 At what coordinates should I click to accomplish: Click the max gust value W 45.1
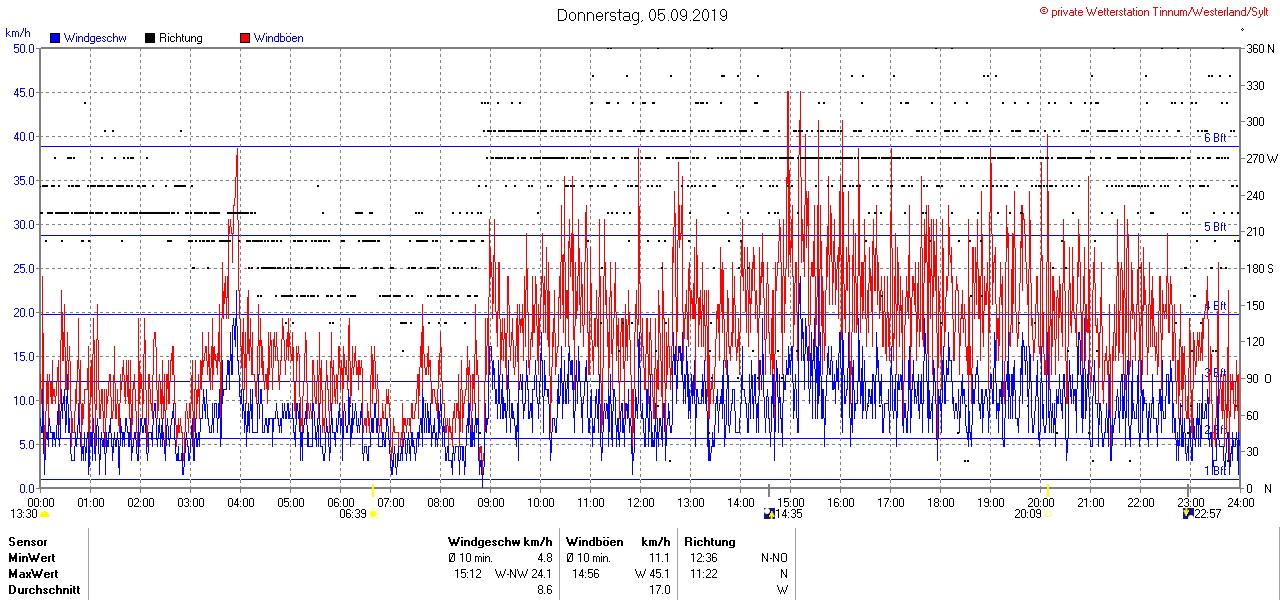pos(651,574)
